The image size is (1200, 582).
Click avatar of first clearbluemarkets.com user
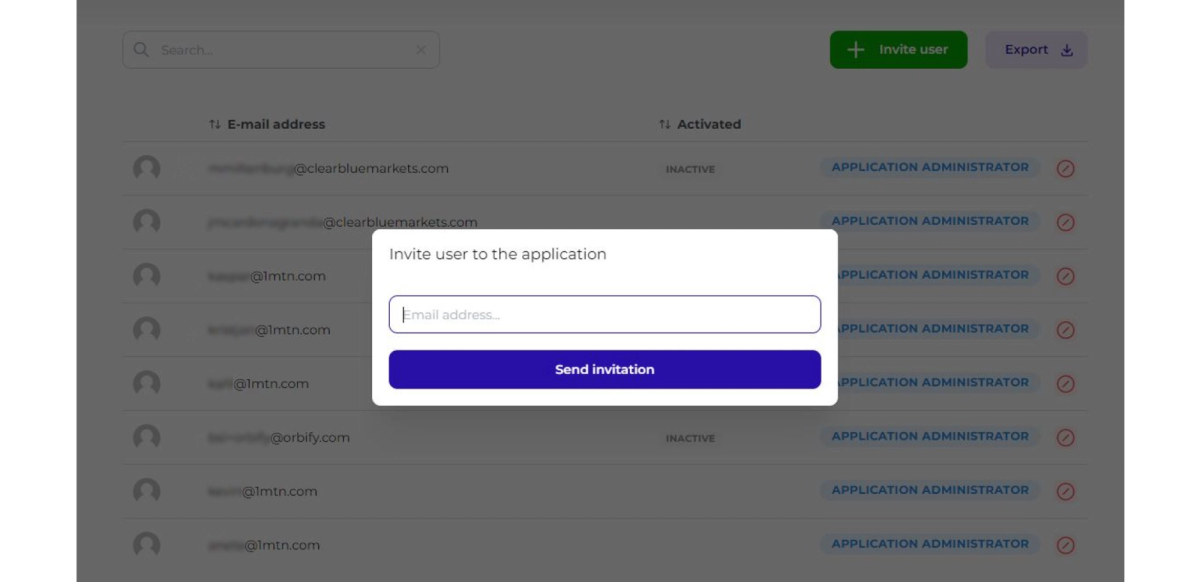[x=147, y=168]
